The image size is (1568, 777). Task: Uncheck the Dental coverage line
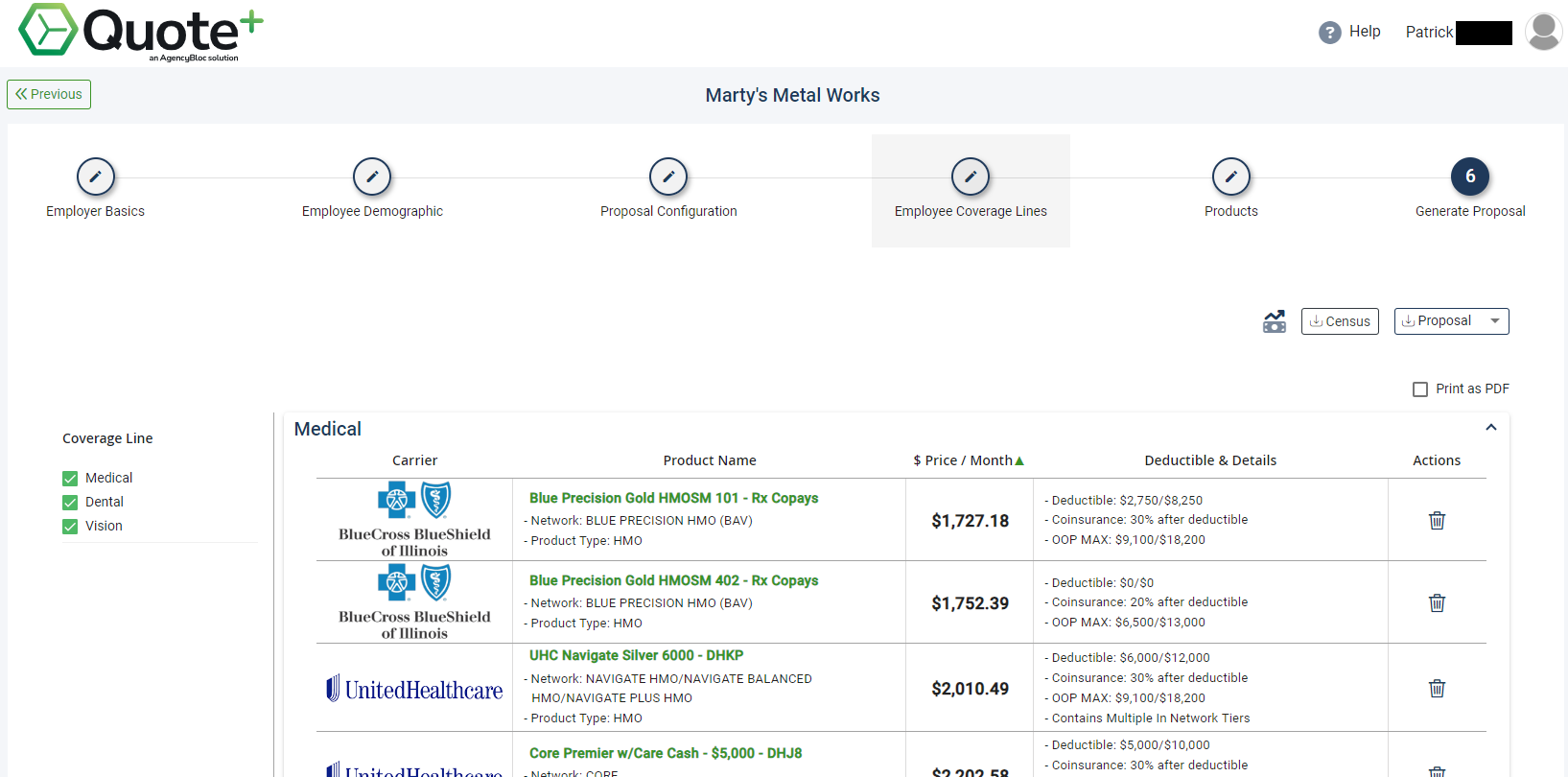[70, 503]
